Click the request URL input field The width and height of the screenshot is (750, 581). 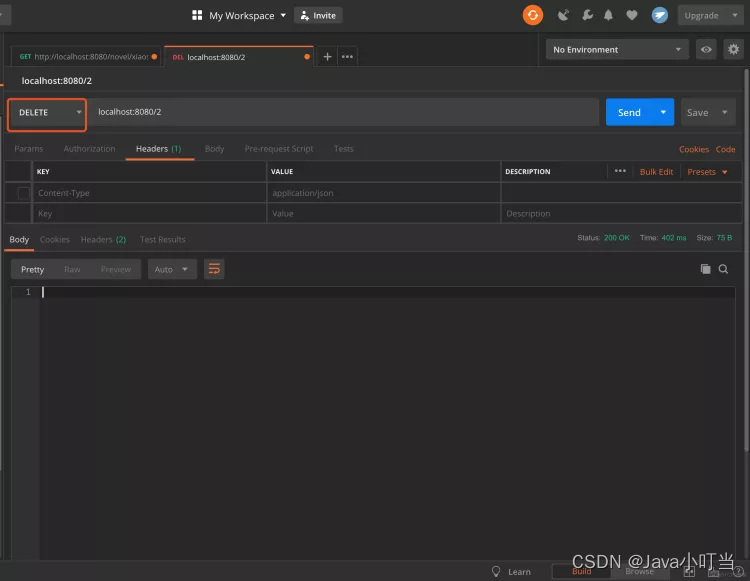344,112
